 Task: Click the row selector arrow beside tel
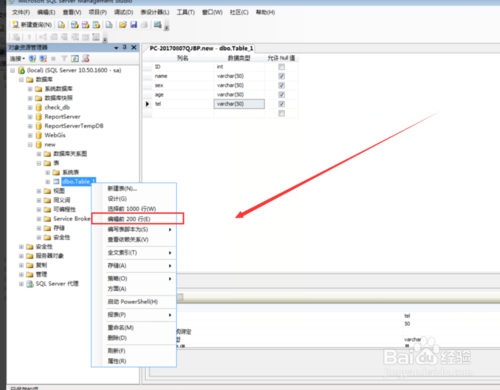point(147,104)
